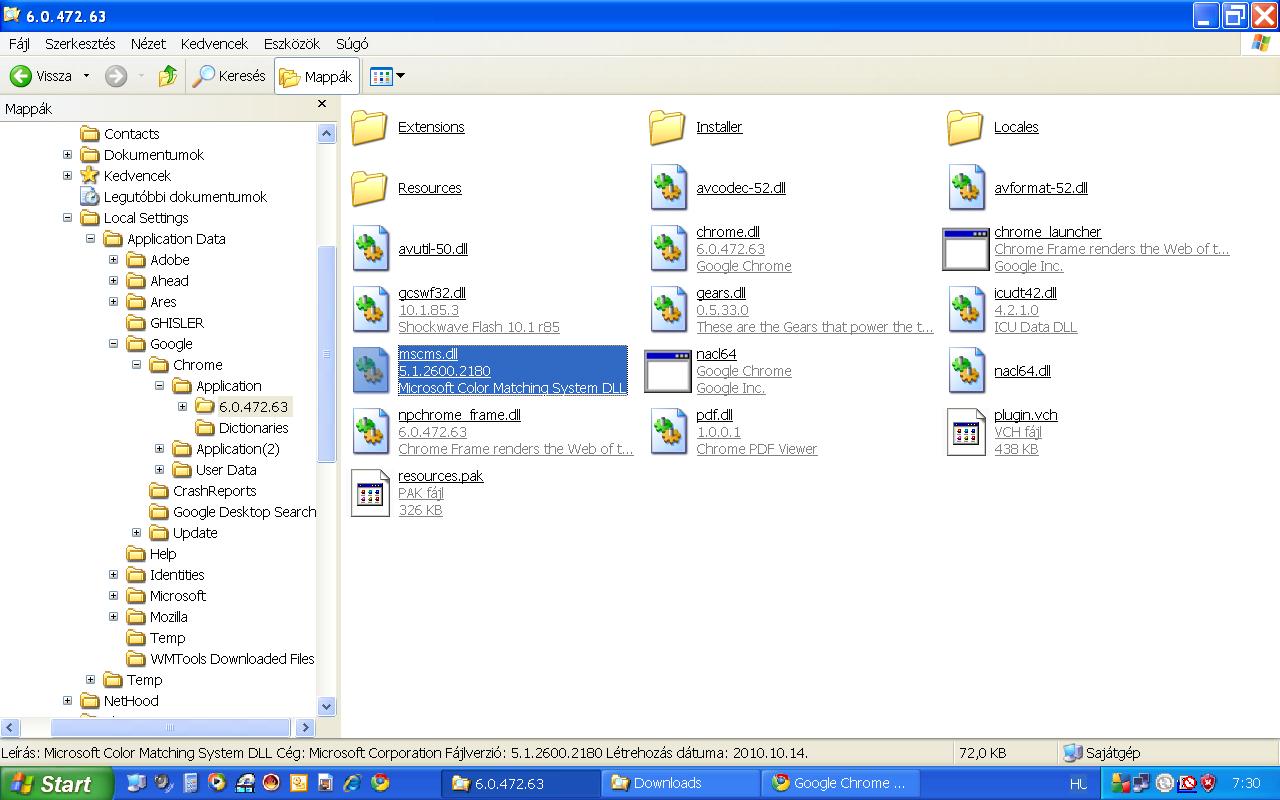Select the Extensions folder icon

[x=369, y=127]
